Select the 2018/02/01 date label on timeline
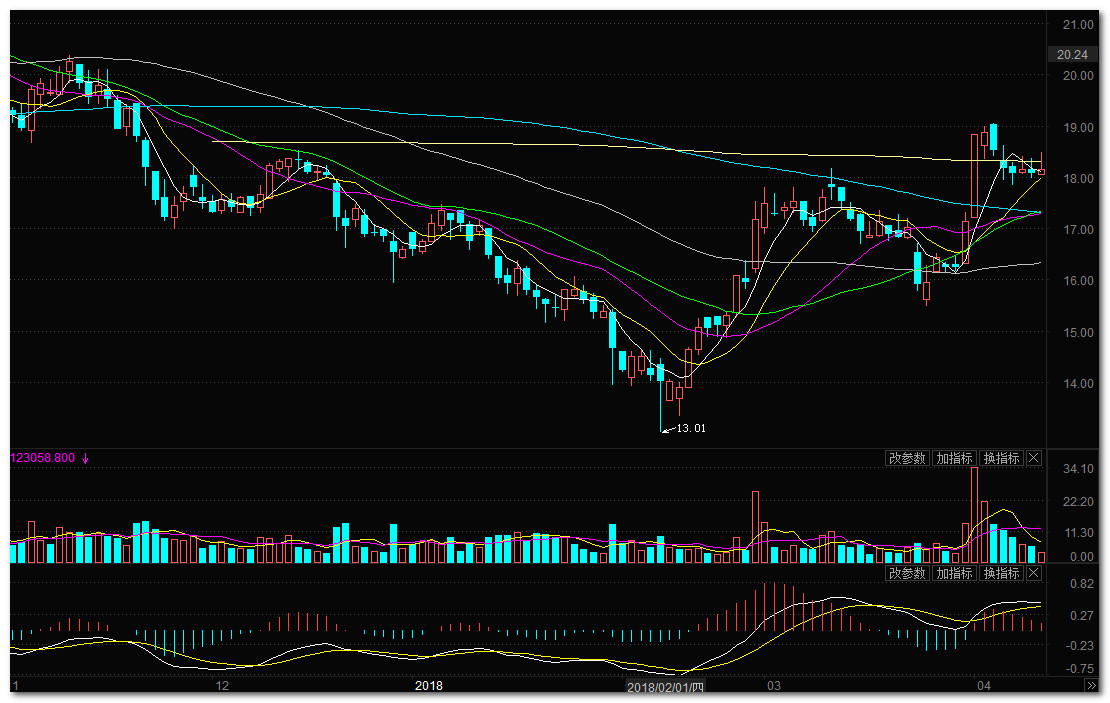This screenshot has height=703, width=1110. (666, 687)
